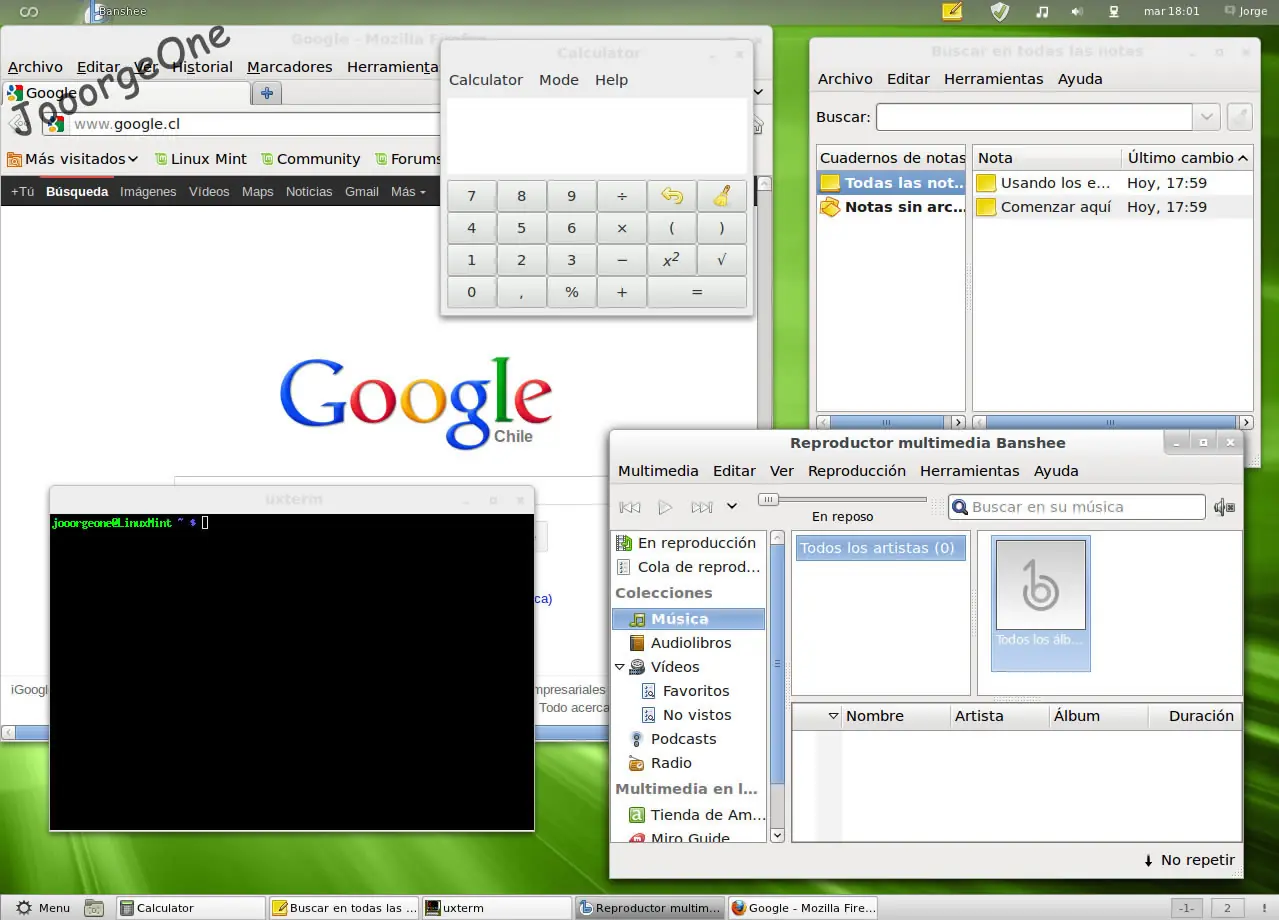Viewport: 1279px width, 920px height.
Task: Open the Buscar dropdown arrow in notes window
Action: (1207, 117)
